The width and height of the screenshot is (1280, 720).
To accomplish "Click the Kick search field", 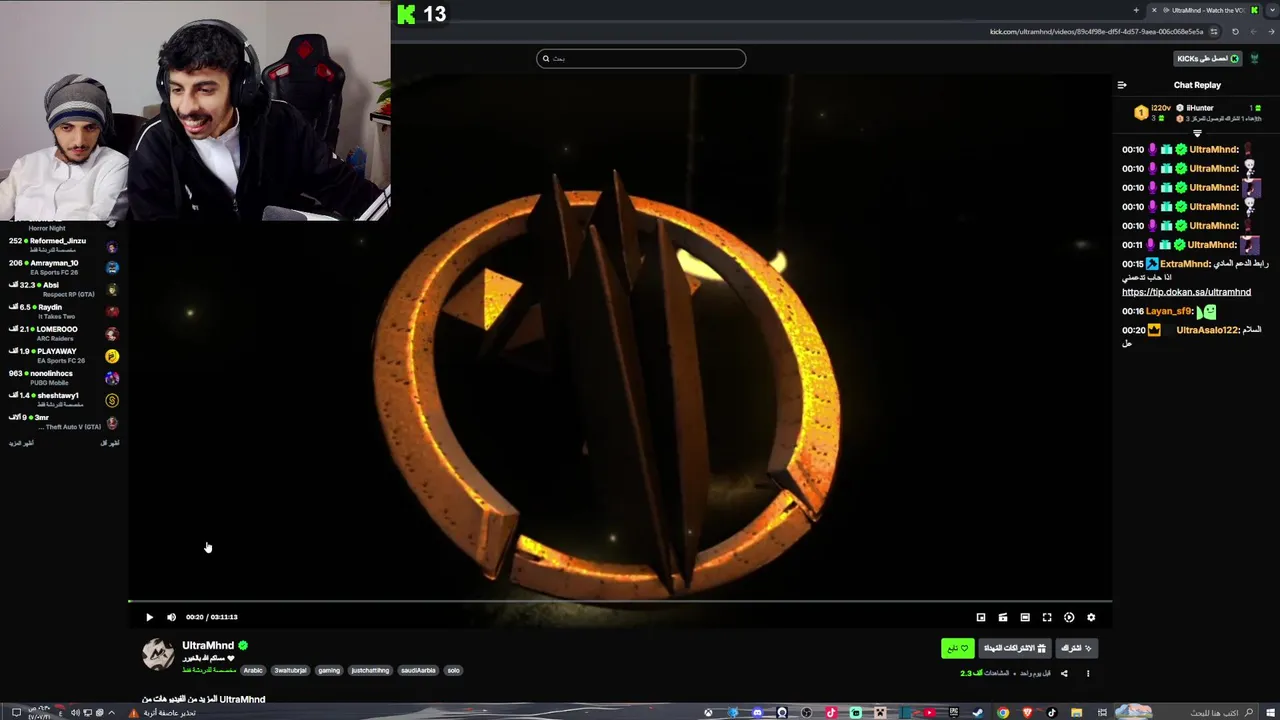I will coord(641,59).
